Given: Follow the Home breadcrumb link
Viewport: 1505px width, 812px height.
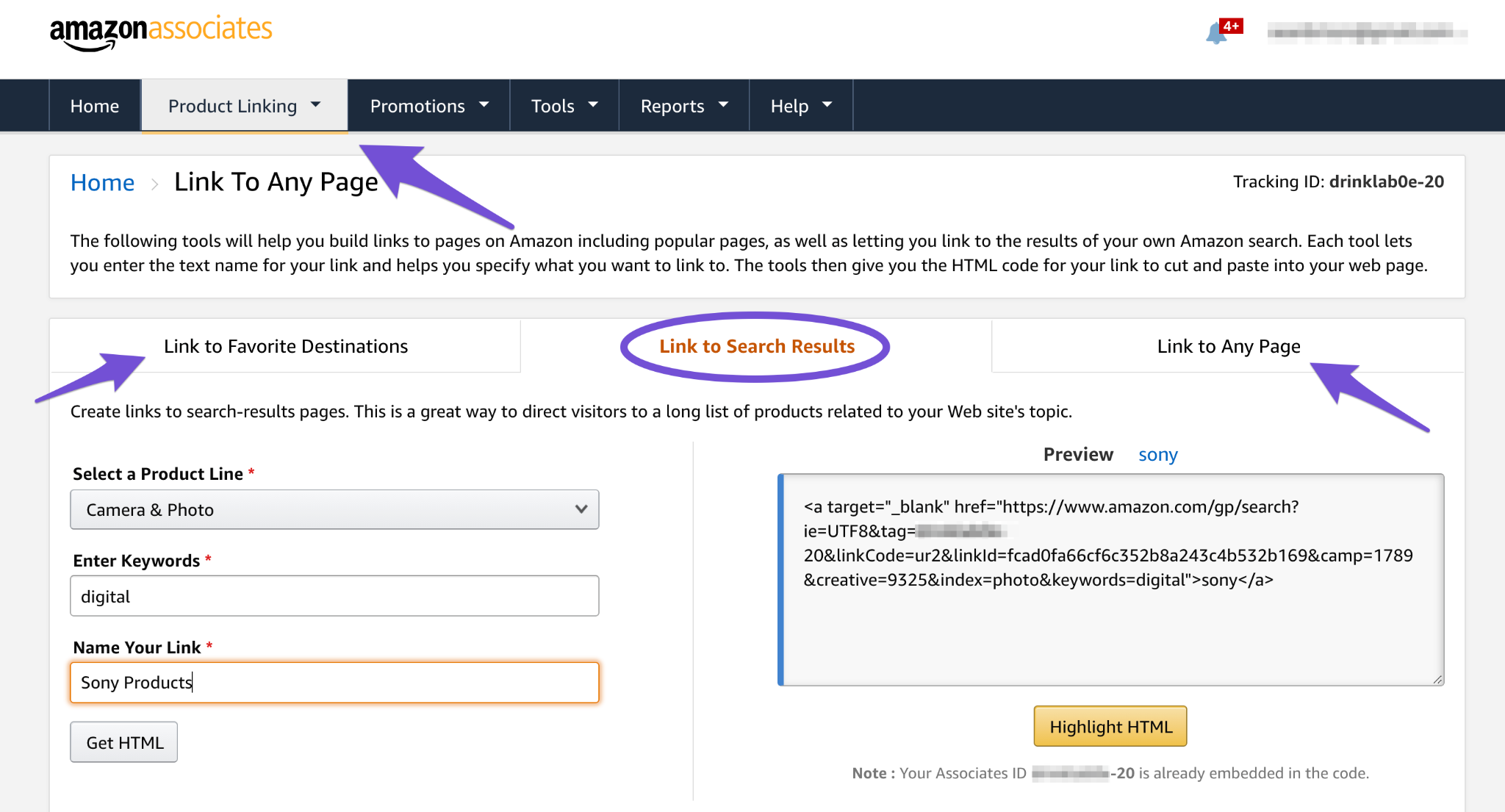Looking at the screenshot, I should [102, 182].
